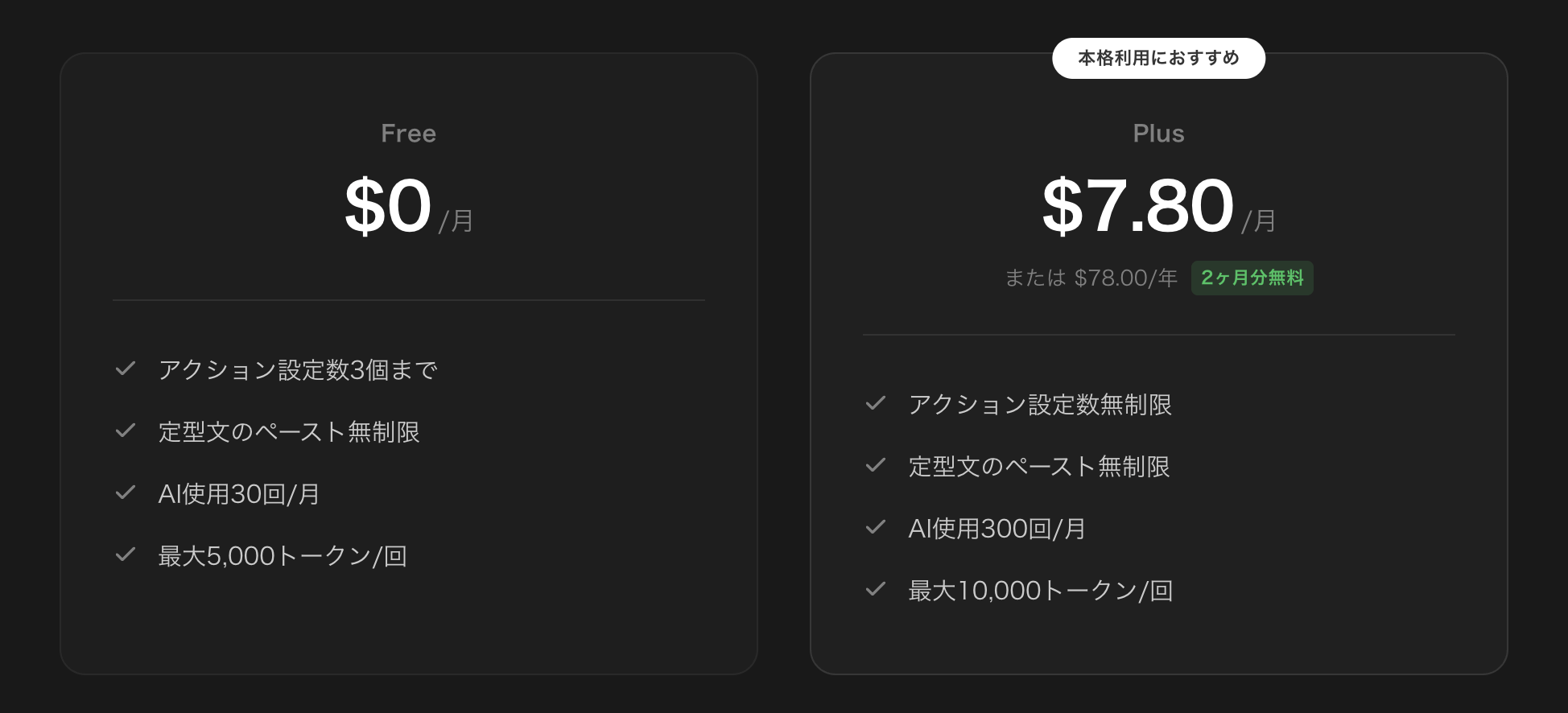Screen dimensions: 1568x713
Task: Click the checkmark beside 最大5,000トークン/回
Action: tap(126, 555)
